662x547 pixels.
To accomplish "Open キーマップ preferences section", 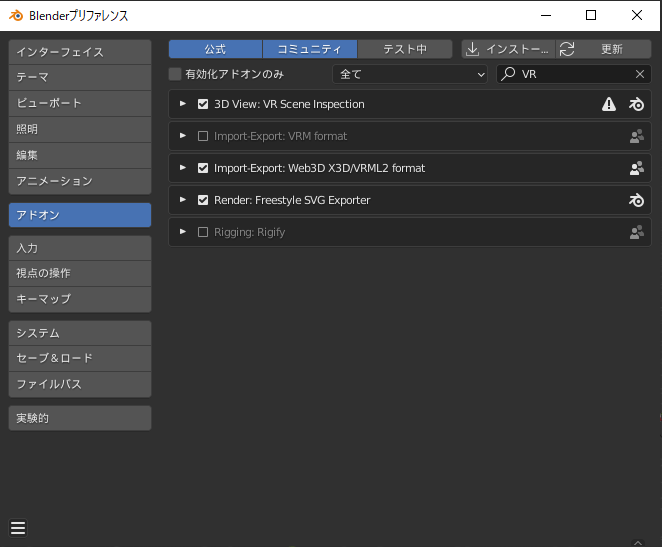I will pos(80,300).
